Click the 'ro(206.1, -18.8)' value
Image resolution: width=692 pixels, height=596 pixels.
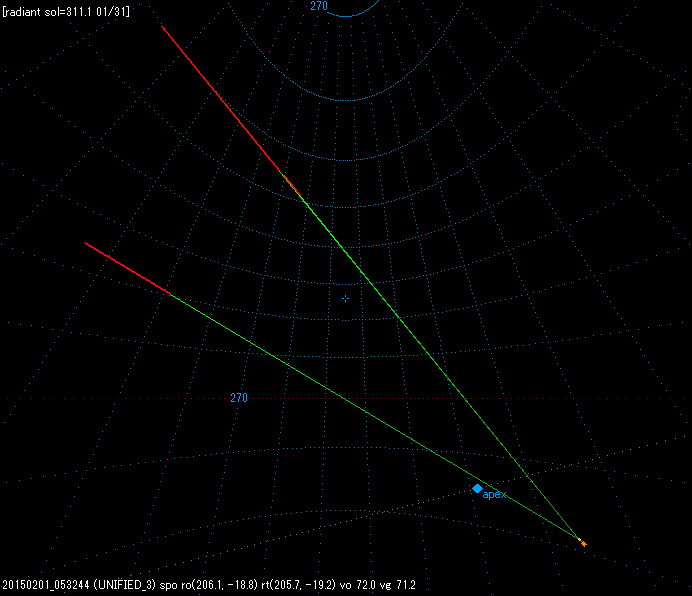point(220,585)
